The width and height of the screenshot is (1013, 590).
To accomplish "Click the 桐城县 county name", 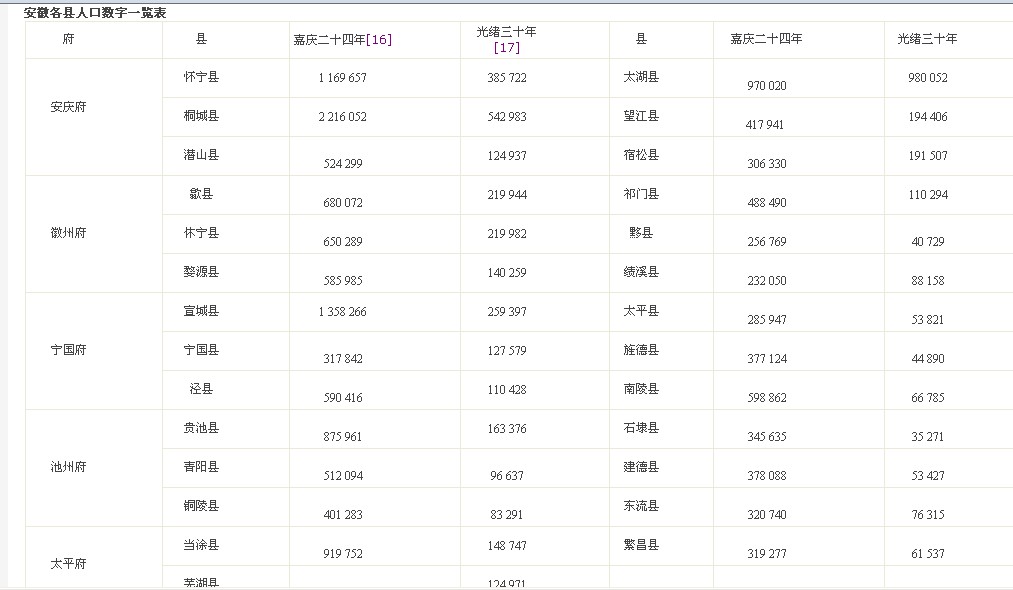I will coord(201,116).
